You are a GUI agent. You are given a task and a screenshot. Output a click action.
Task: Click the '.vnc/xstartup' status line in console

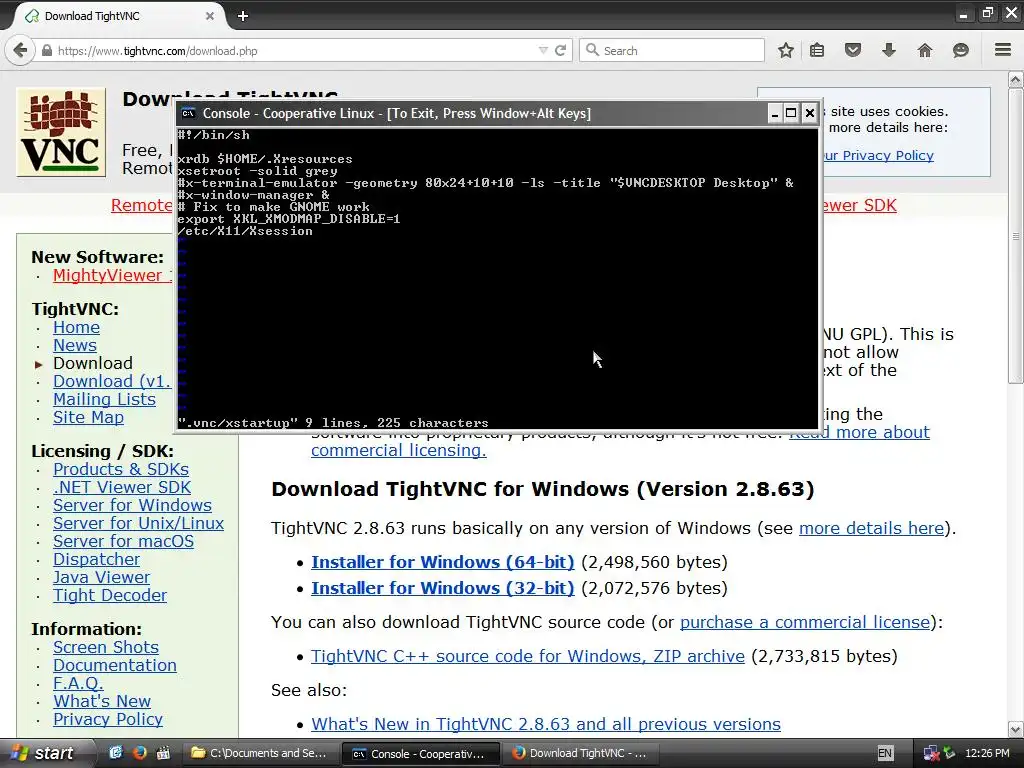333,423
